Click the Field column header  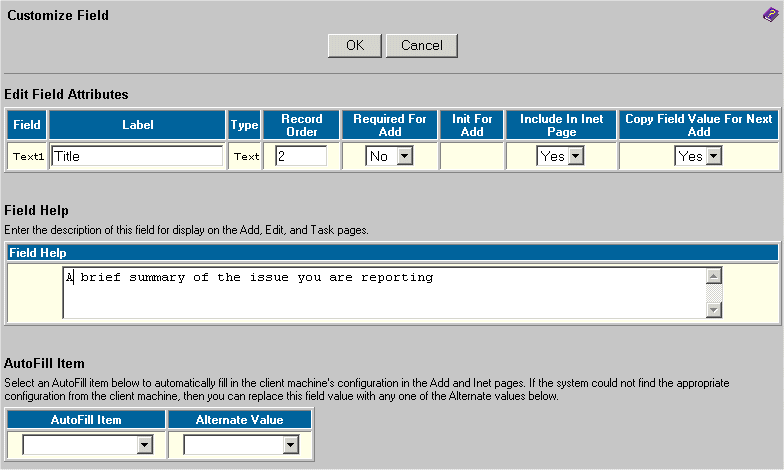point(27,125)
